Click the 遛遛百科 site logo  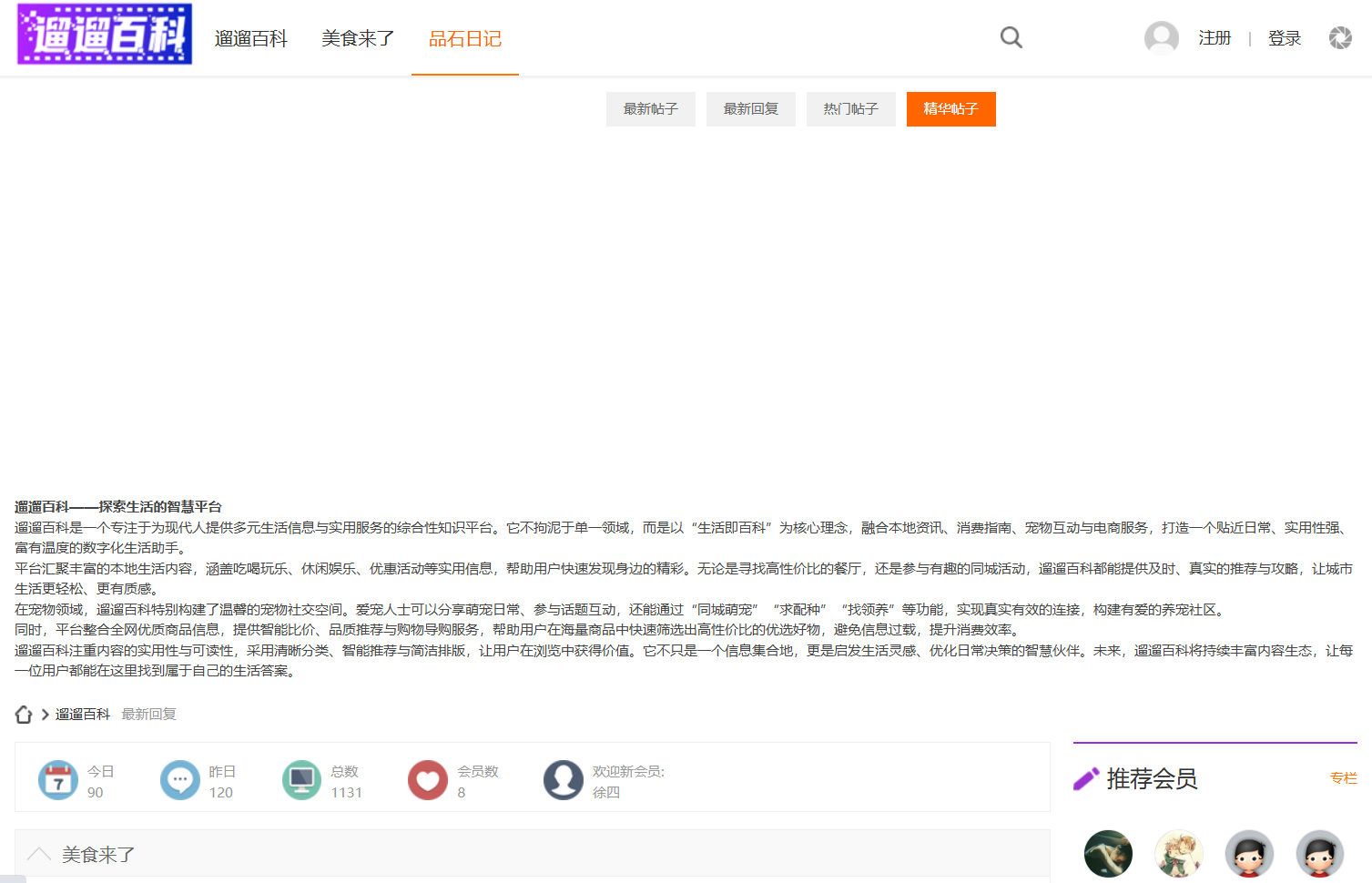point(105,35)
